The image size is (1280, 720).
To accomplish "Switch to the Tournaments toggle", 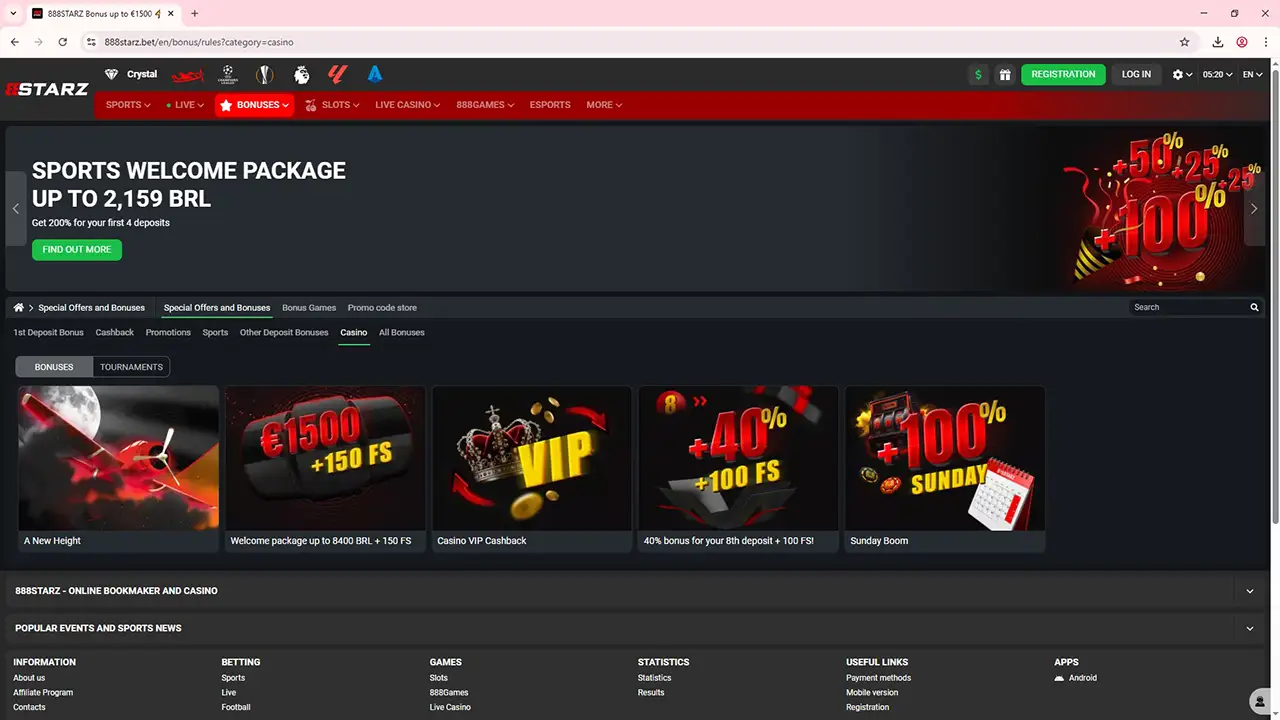I will [x=131, y=367].
